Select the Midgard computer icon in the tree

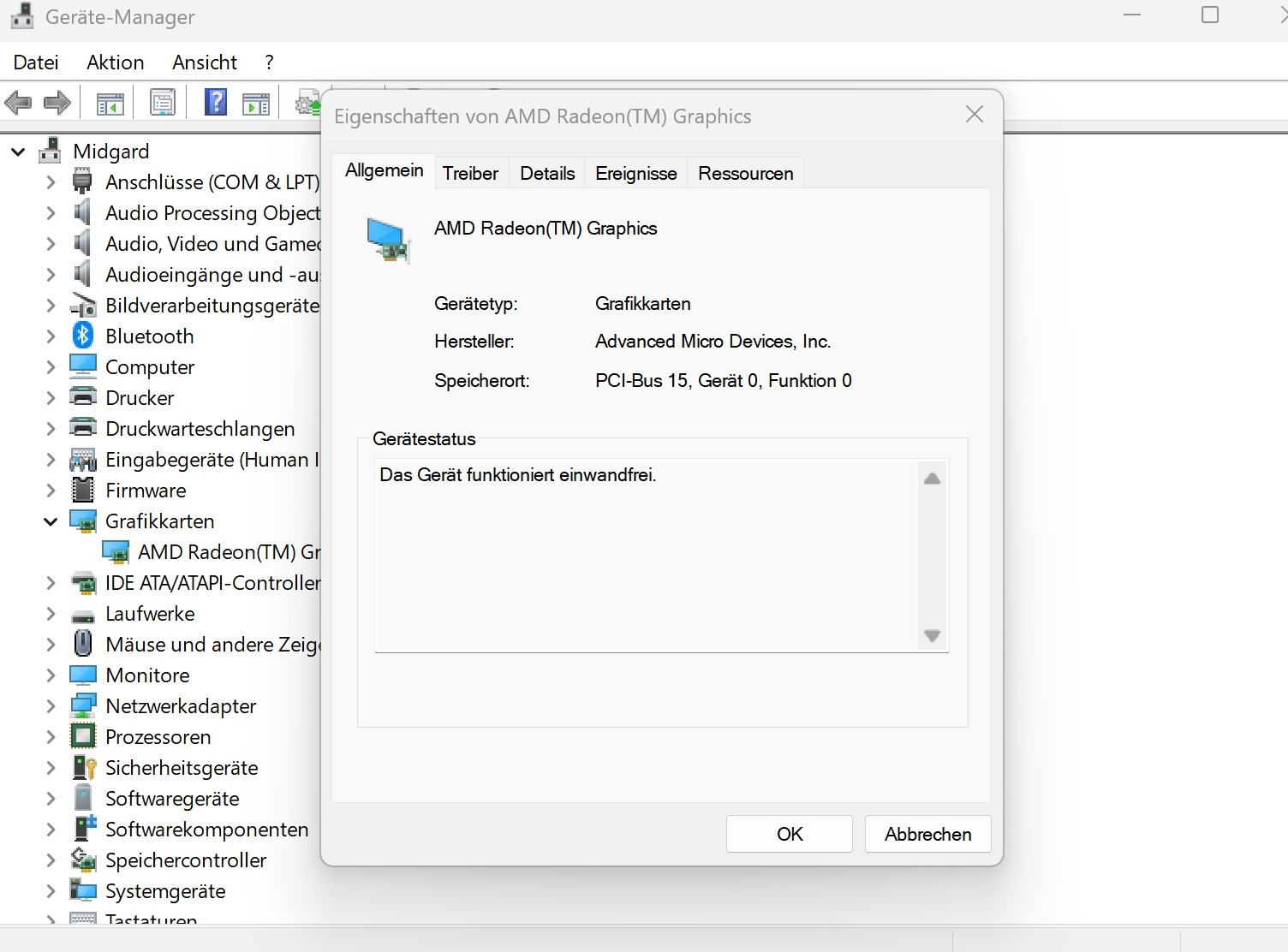pyautogui.click(x=51, y=152)
